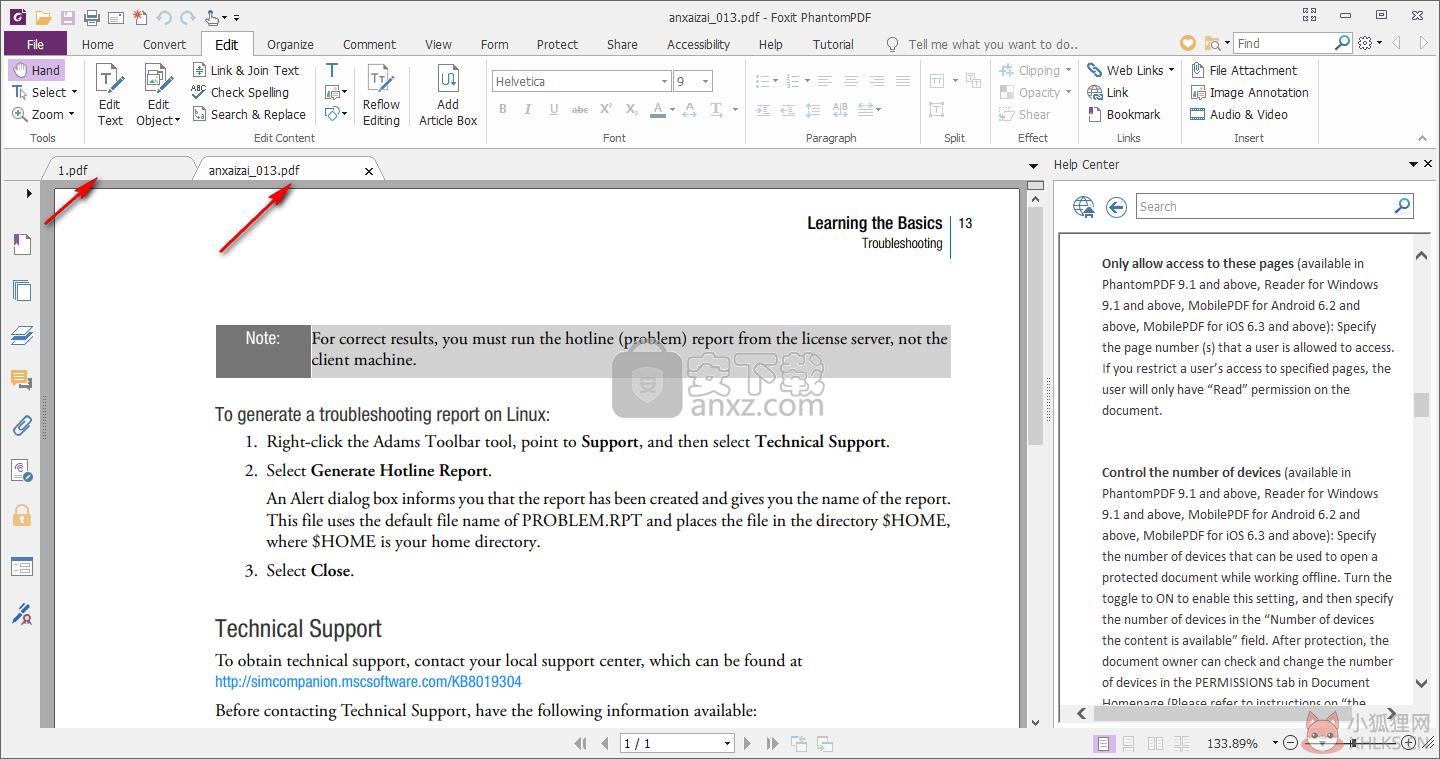This screenshot has height=759, width=1440.
Task: Switch to the Organize ribbon tab
Action: click(290, 44)
